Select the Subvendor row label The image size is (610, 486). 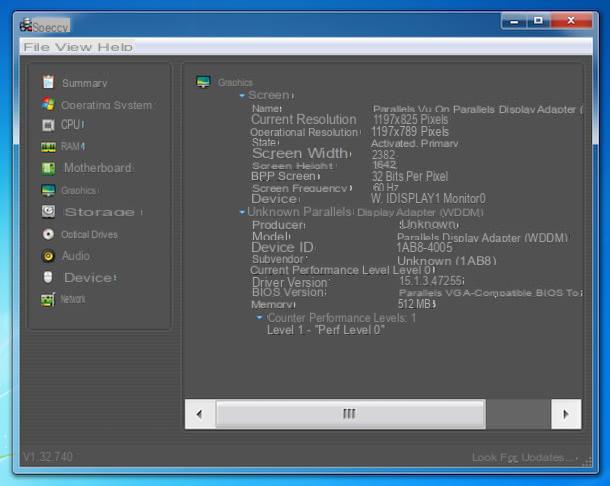coord(278,259)
